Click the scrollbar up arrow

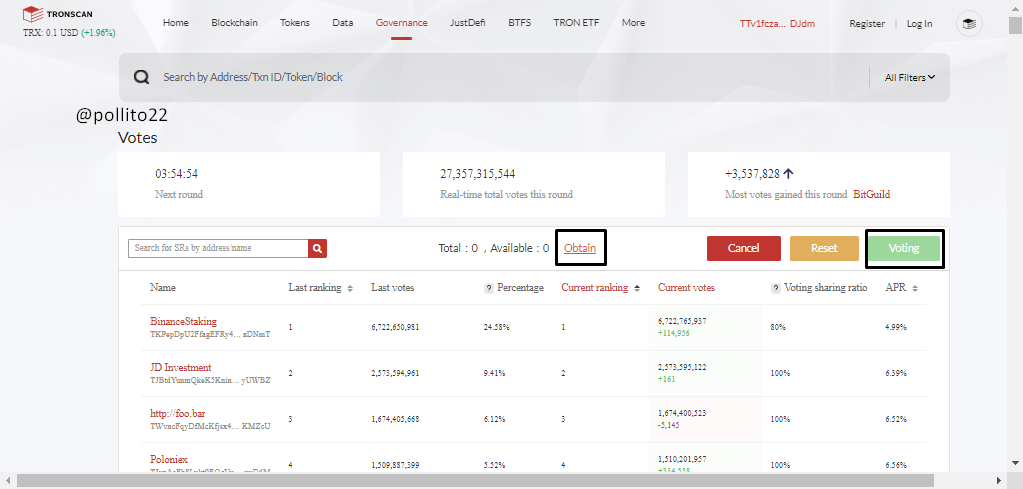1016,7
